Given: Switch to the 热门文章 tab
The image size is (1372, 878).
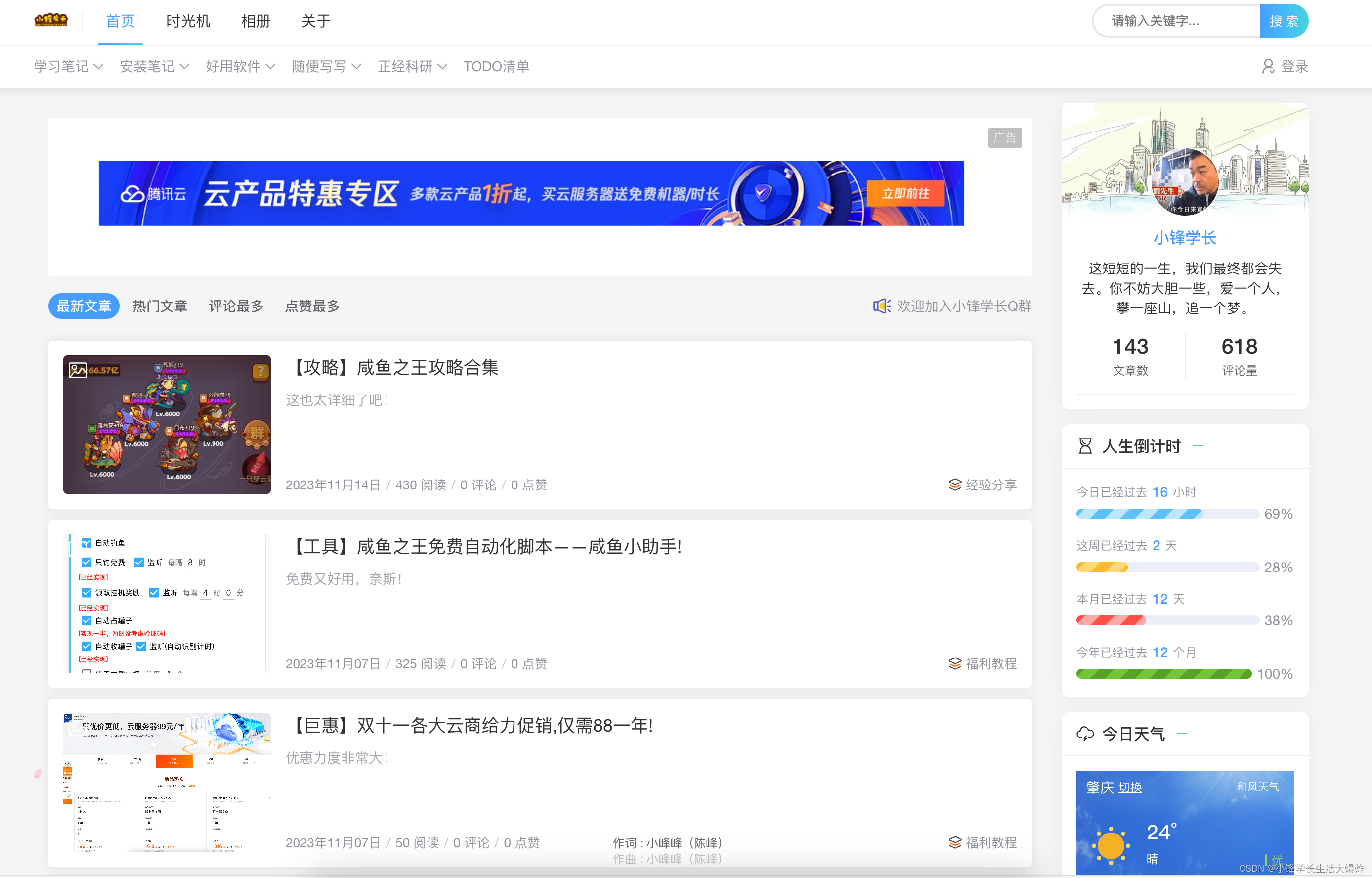Looking at the screenshot, I should click(x=160, y=306).
